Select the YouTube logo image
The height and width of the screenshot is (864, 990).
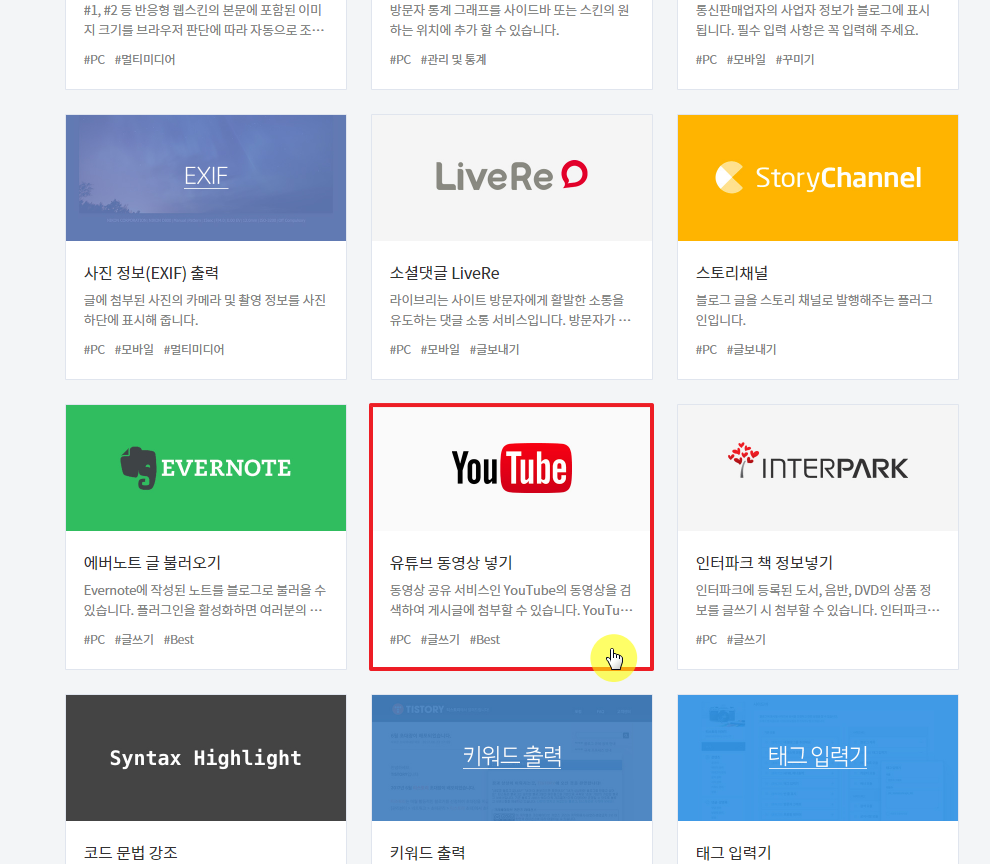tap(512, 468)
